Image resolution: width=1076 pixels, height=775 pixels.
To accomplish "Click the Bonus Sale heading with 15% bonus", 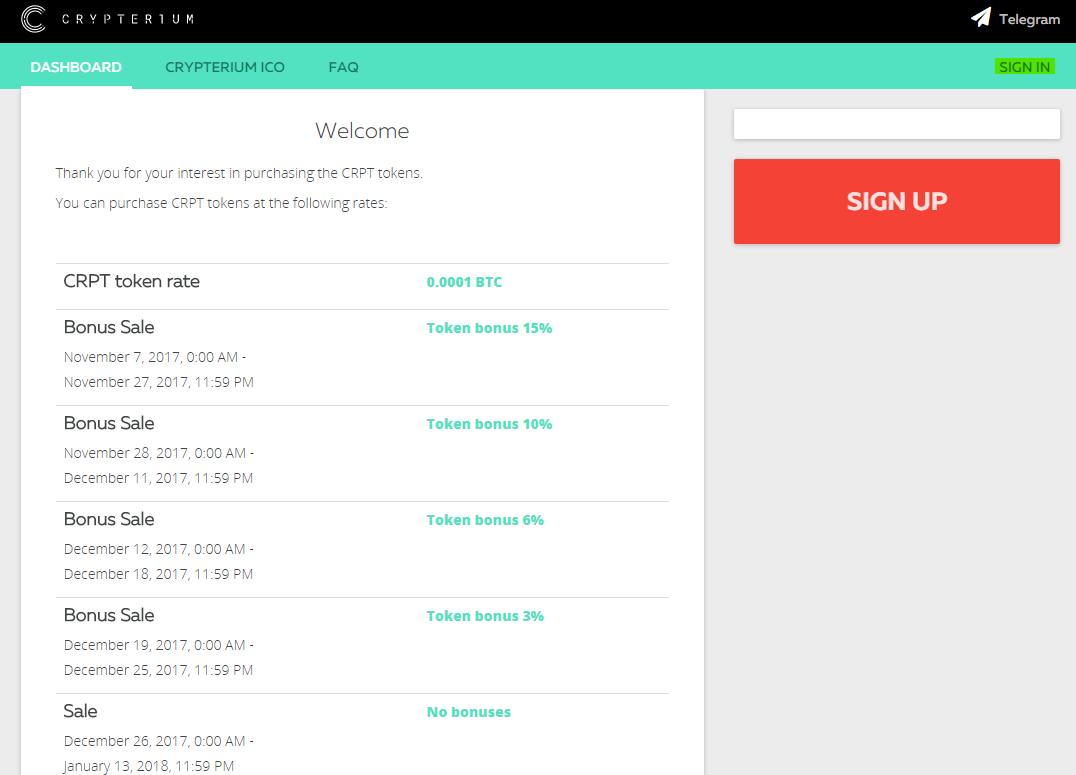I will point(109,327).
